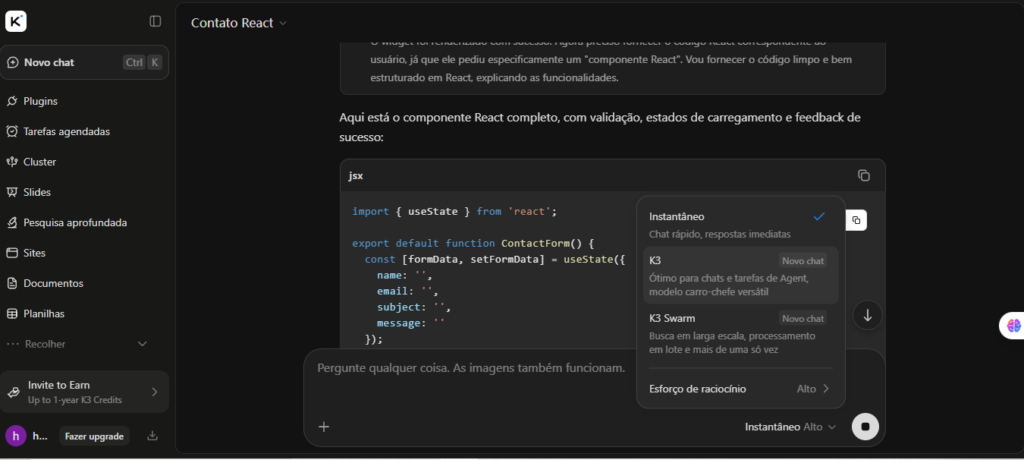Open the Instantâneo Alto model selector
The image size is (1024, 460).
[x=790, y=427]
